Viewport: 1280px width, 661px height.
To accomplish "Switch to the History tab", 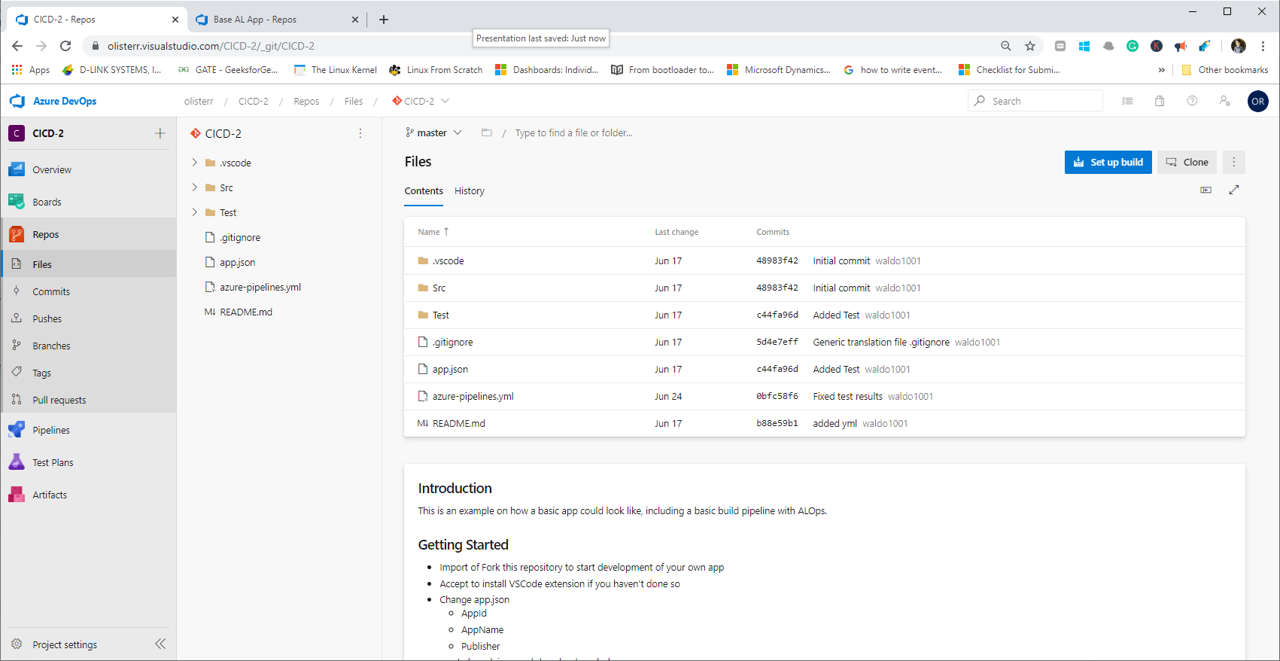I will (x=469, y=191).
